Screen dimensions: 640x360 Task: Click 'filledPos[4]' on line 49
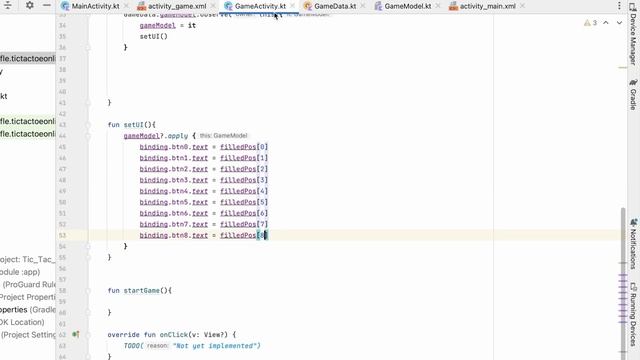pyautogui.click(x=244, y=191)
